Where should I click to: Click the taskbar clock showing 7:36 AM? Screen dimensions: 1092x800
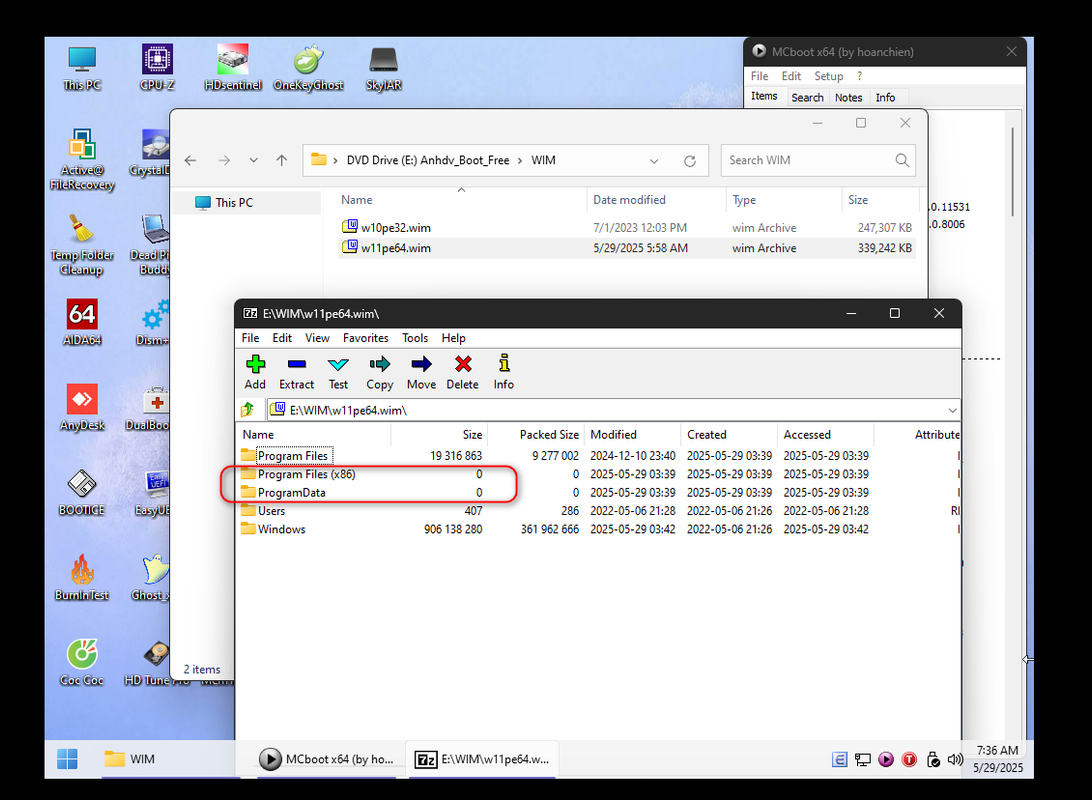[x=997, y=759]
